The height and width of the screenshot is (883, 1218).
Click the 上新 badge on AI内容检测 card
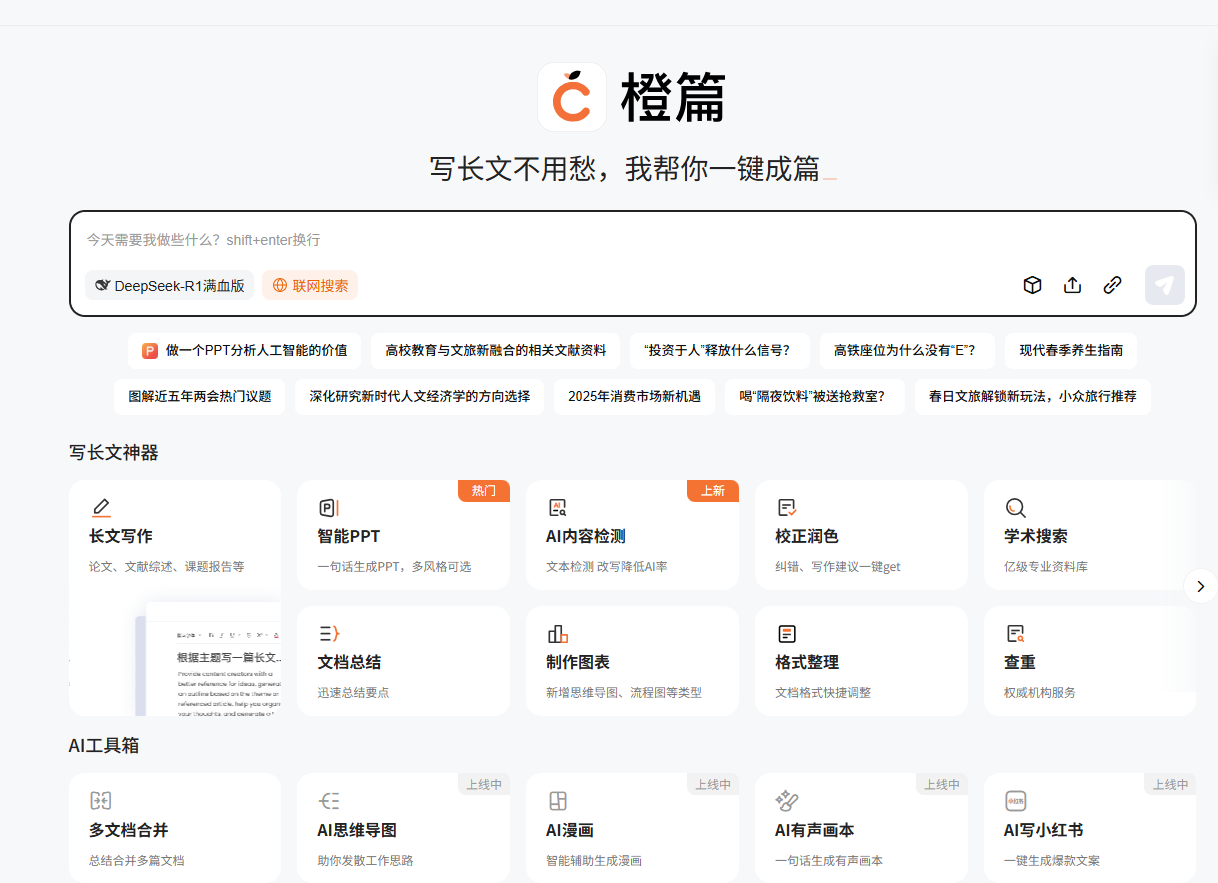pos(713,491)
